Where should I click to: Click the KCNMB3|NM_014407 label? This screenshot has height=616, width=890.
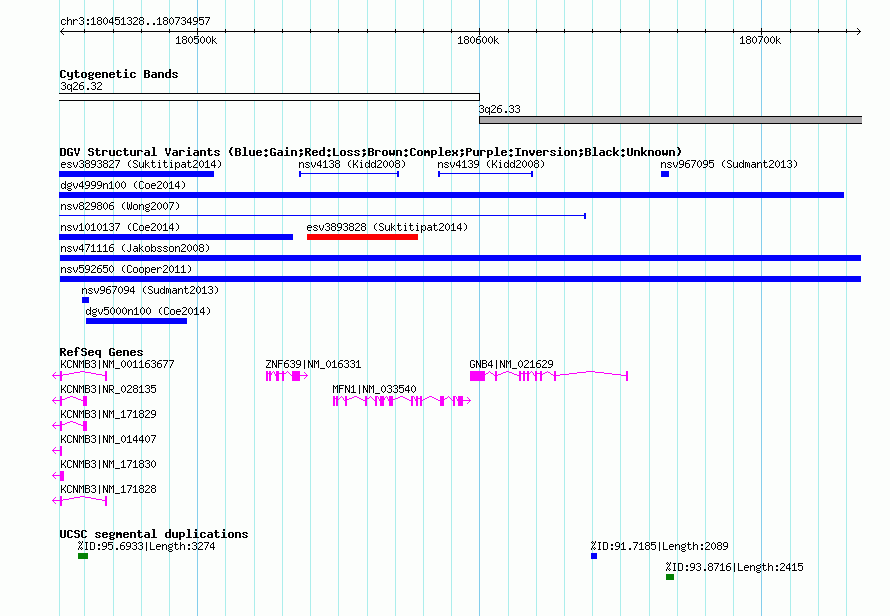click(x=108, y=439)
